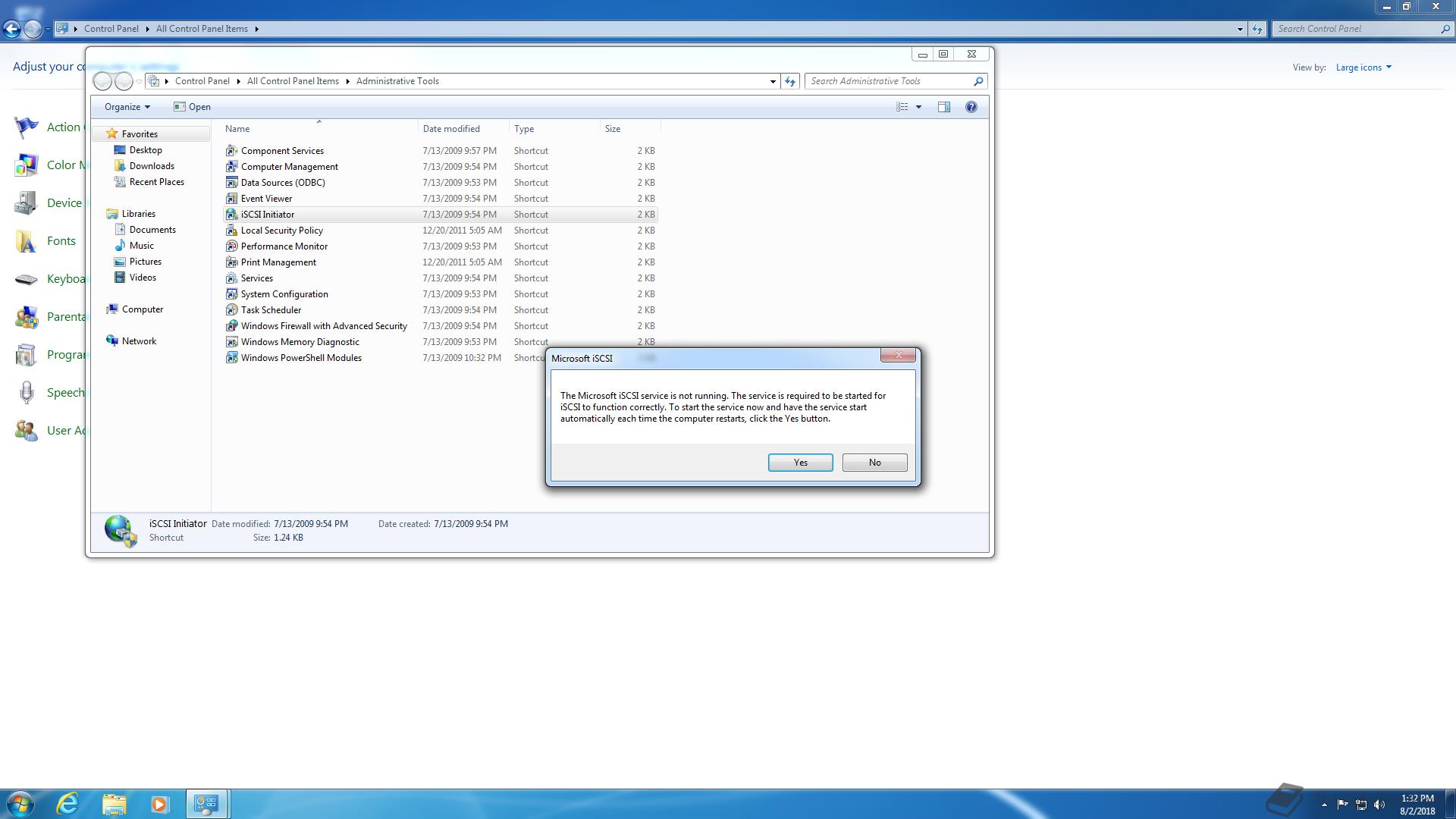This screenshot has height=819, width=1456.
Task: Select the Local Security Policy icon
Action: point(231,231)
